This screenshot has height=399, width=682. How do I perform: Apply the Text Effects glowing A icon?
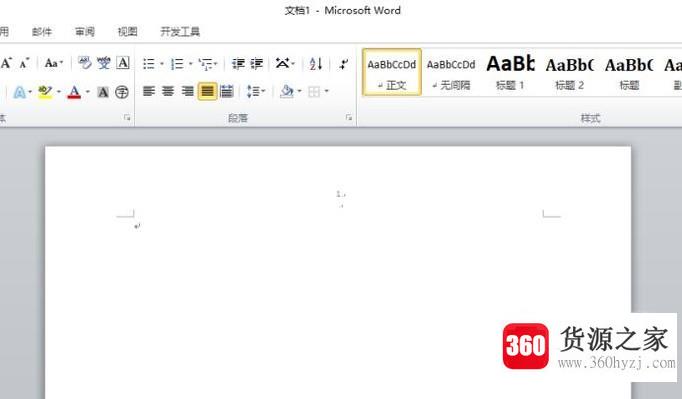[20, 92]
